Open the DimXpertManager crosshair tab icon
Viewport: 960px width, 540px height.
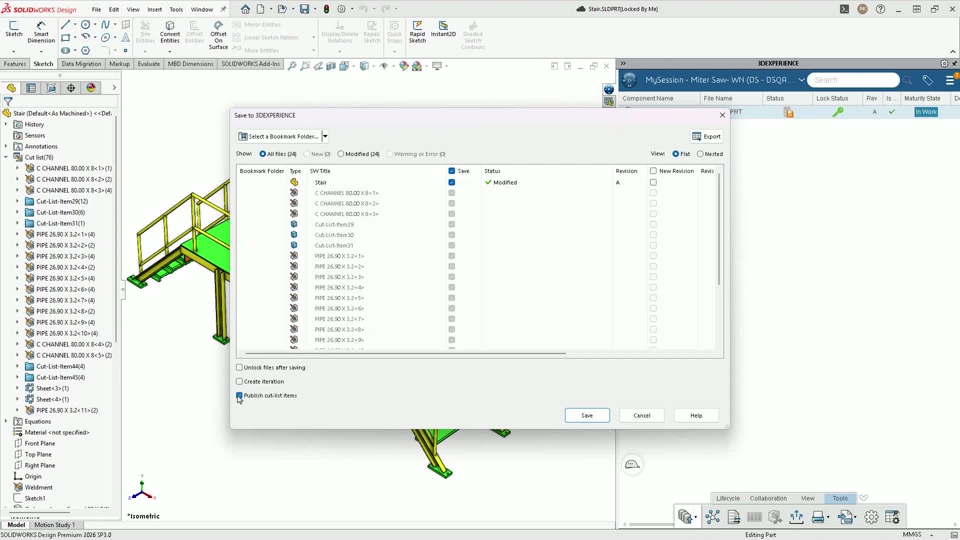[x=71, y=88]
